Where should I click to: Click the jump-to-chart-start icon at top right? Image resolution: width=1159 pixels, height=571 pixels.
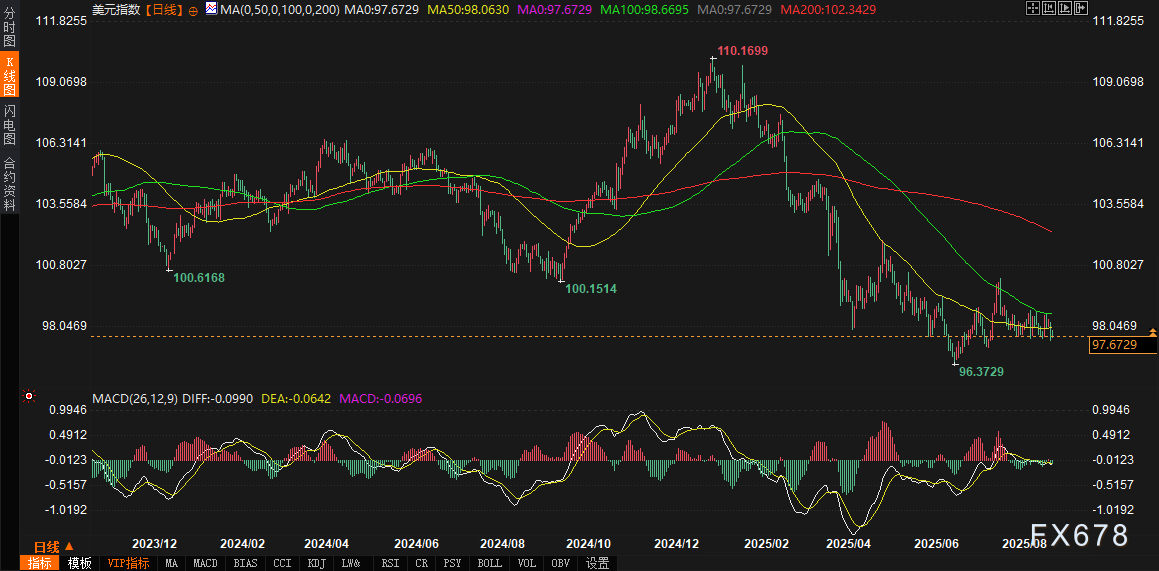point(1051,9)
